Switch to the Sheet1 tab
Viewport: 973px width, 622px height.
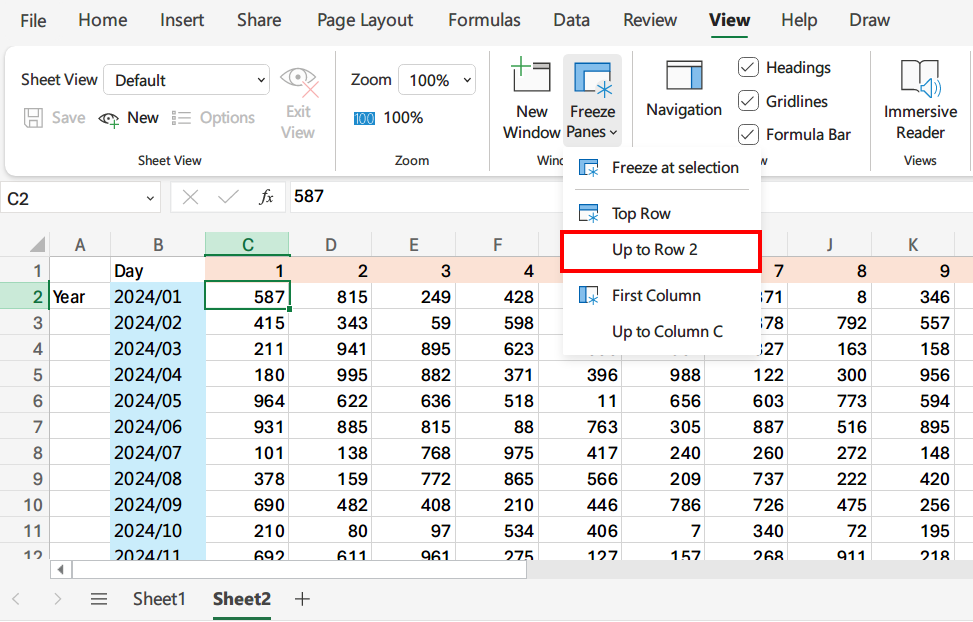(x=158, y=599)
